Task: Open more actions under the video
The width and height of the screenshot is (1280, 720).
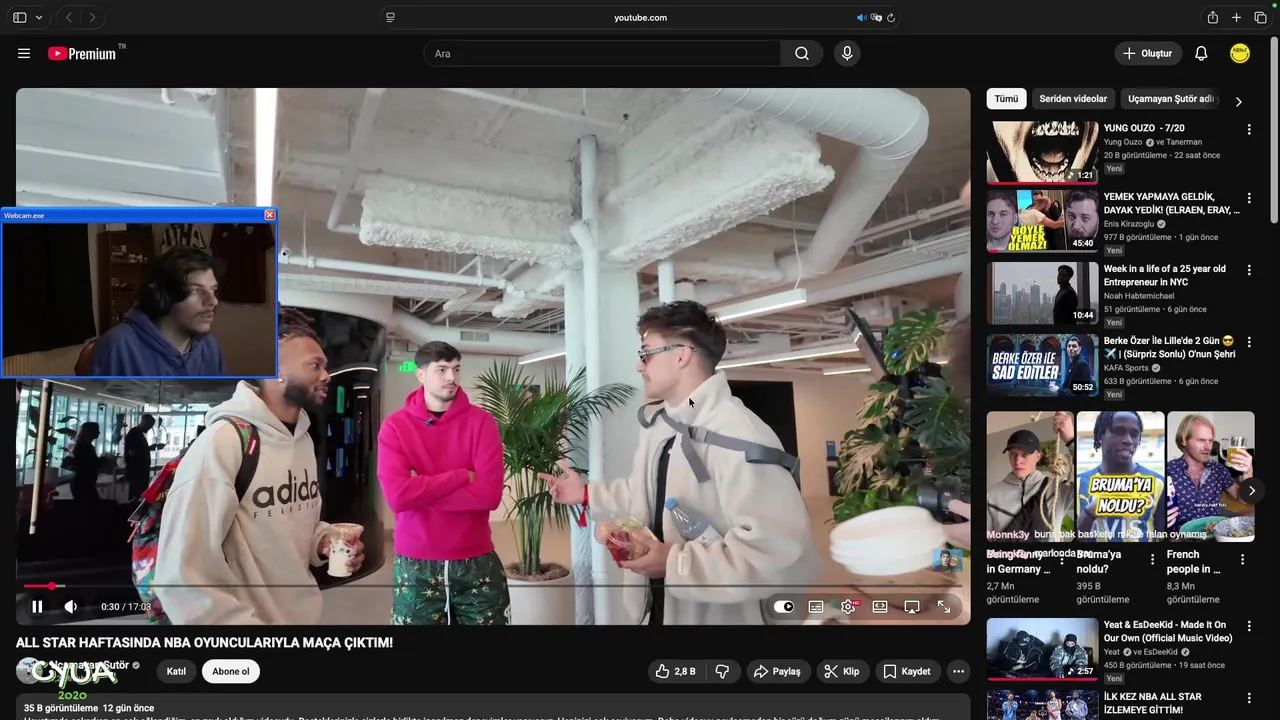Action: (958, 671)
